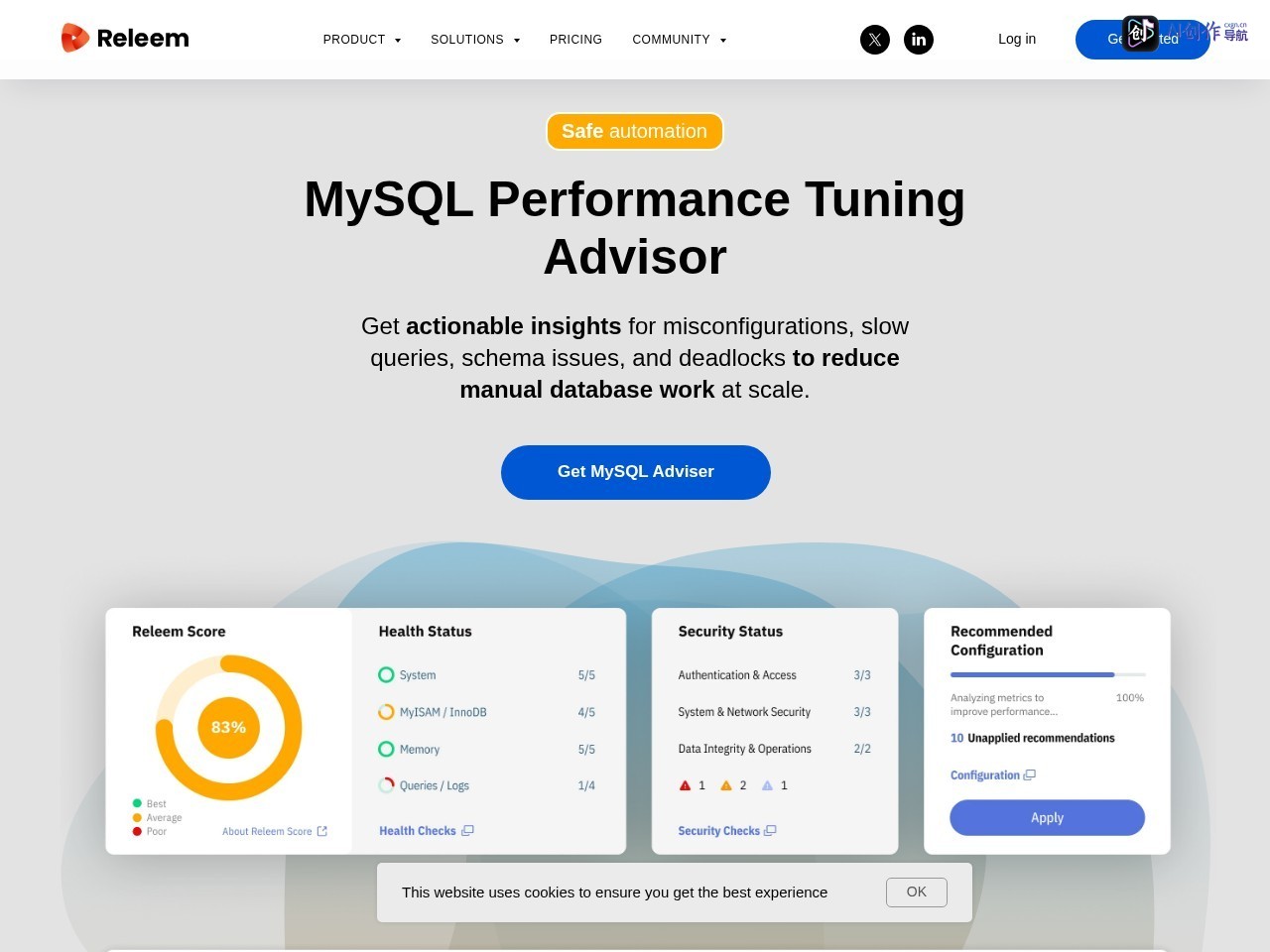Click the Memory 5/5 score value
The width and height of the screenshot is (1270, 952).
pyautogui.click(x=586, y=750)
